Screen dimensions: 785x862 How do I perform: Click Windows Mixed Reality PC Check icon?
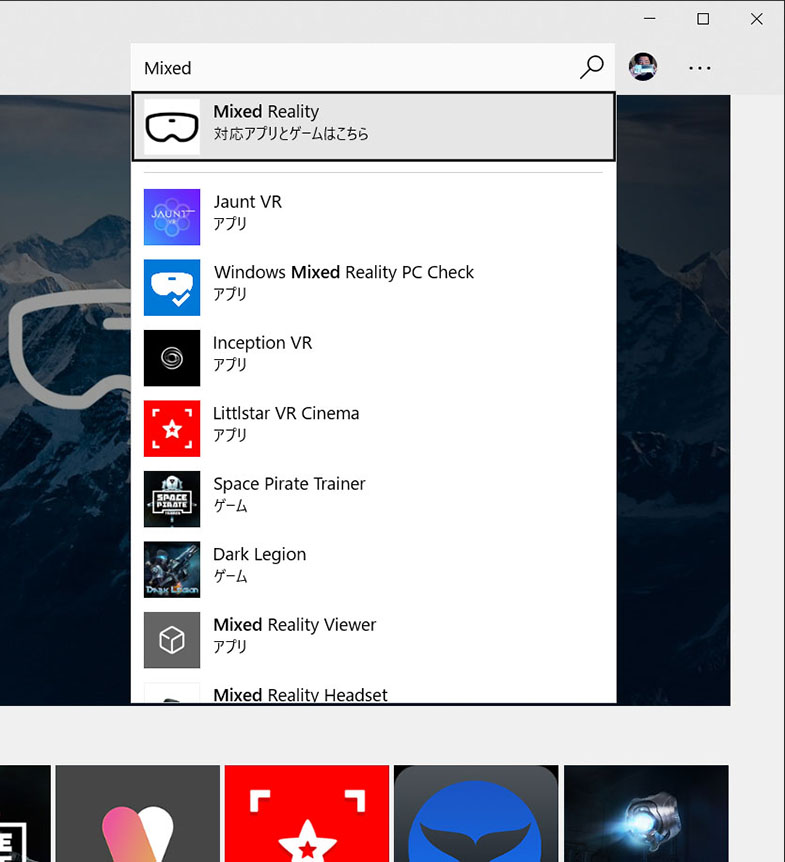click(172, 288)
